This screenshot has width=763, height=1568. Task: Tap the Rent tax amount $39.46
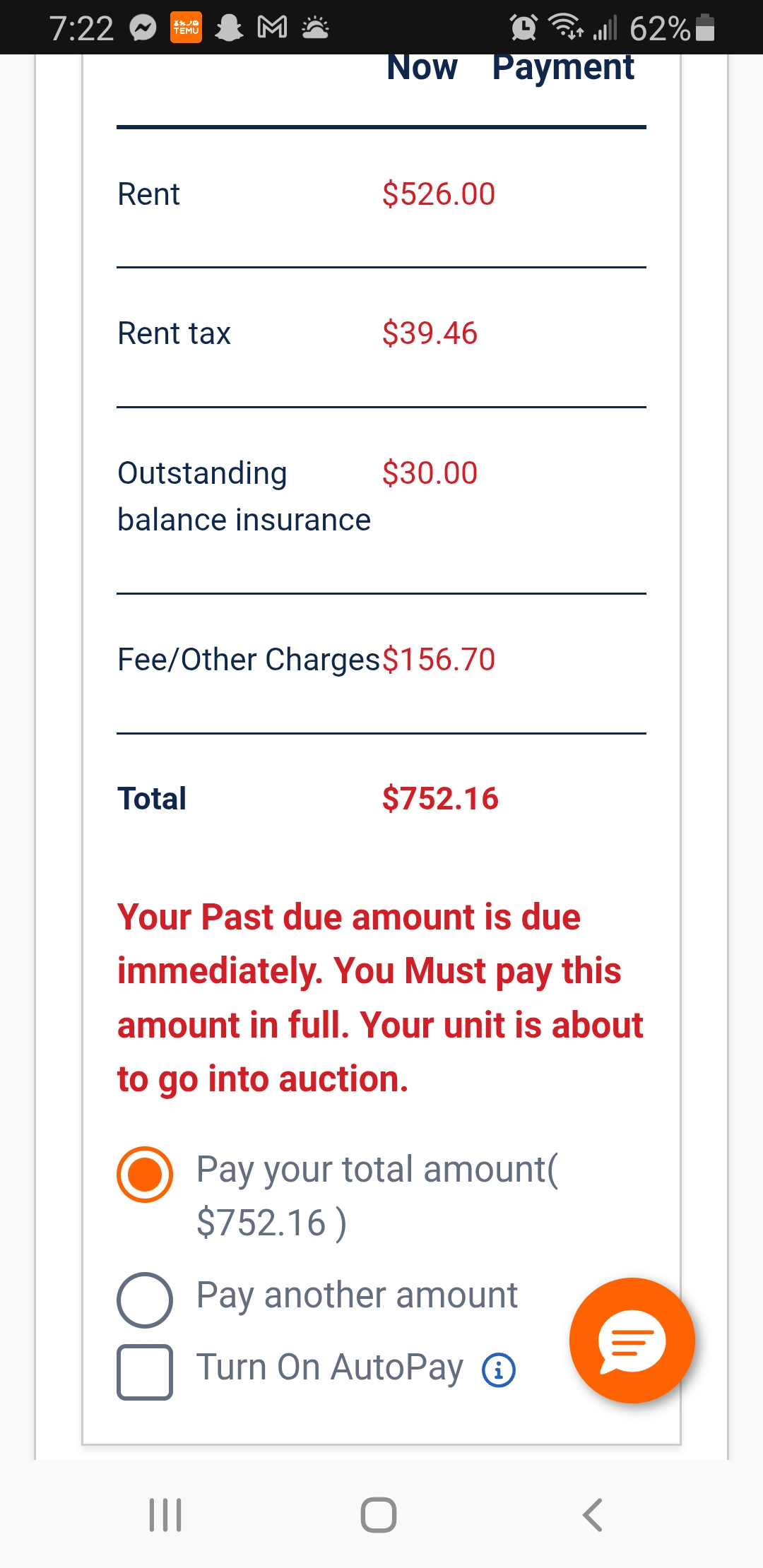click(x=430, y=333)
